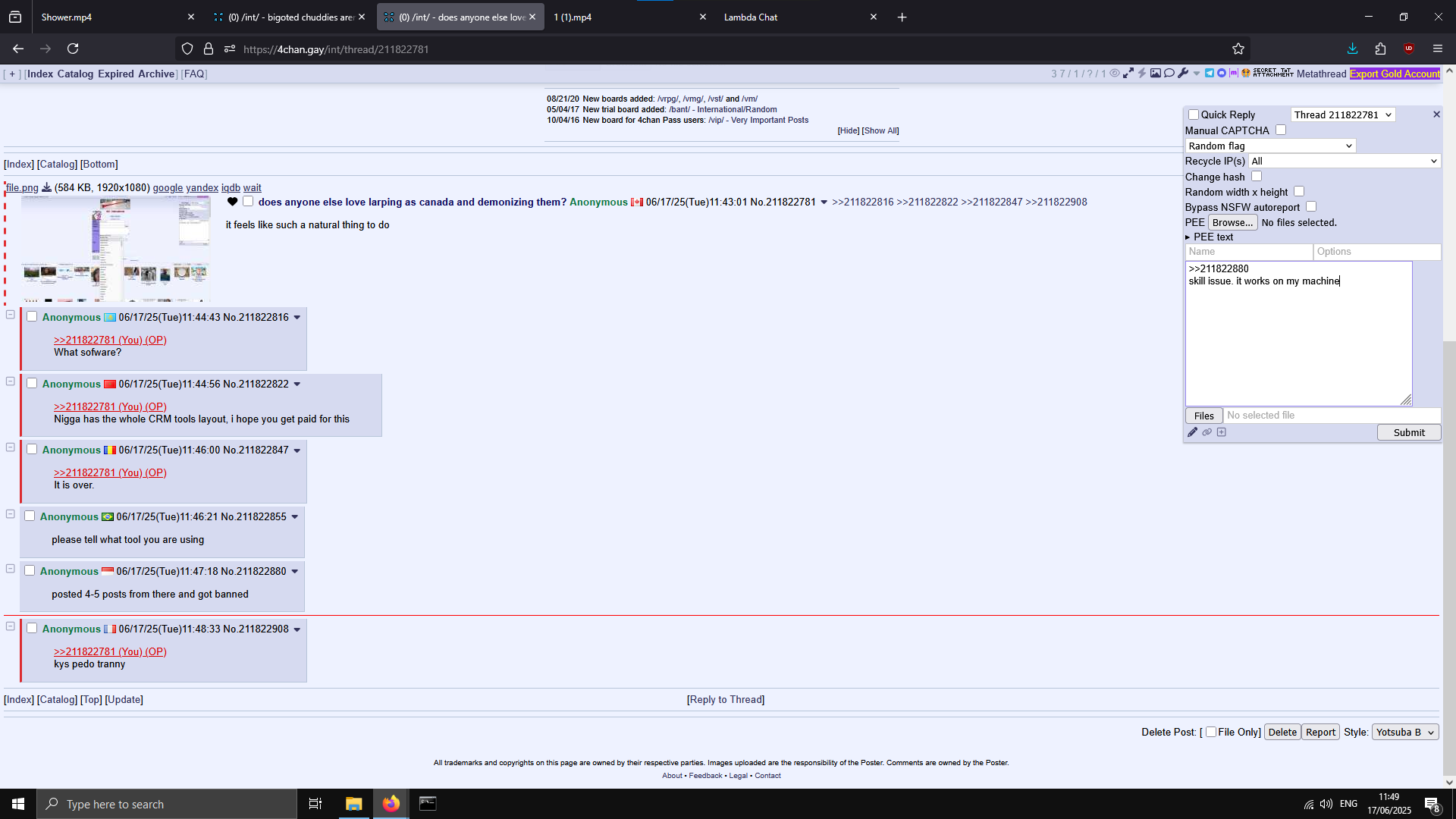1456x819 pixels.
Task: Bookmark this page with the star icon
Action: pyautogui.click(x=1238, y=49)
